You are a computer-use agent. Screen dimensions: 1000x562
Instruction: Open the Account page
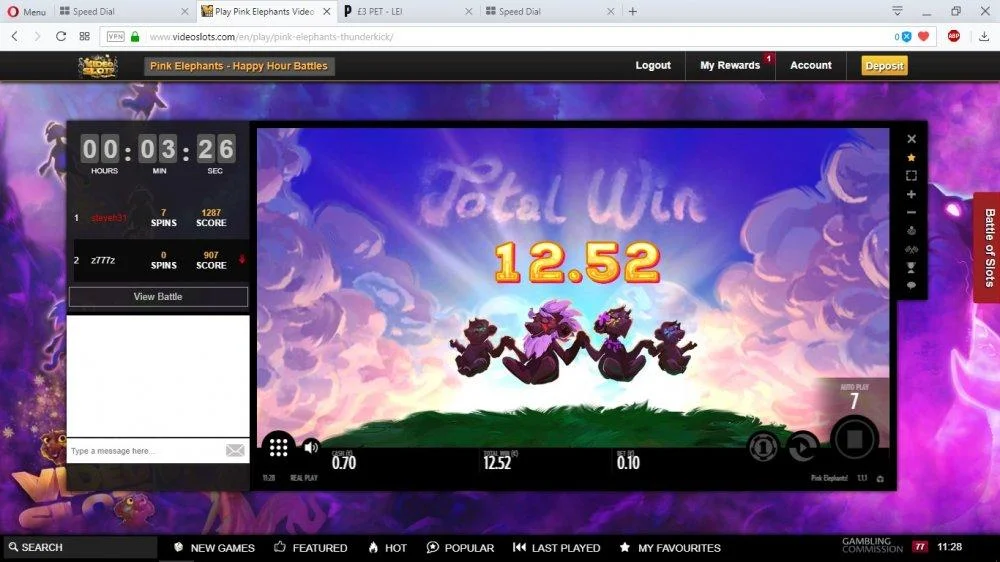pos(811,65)
